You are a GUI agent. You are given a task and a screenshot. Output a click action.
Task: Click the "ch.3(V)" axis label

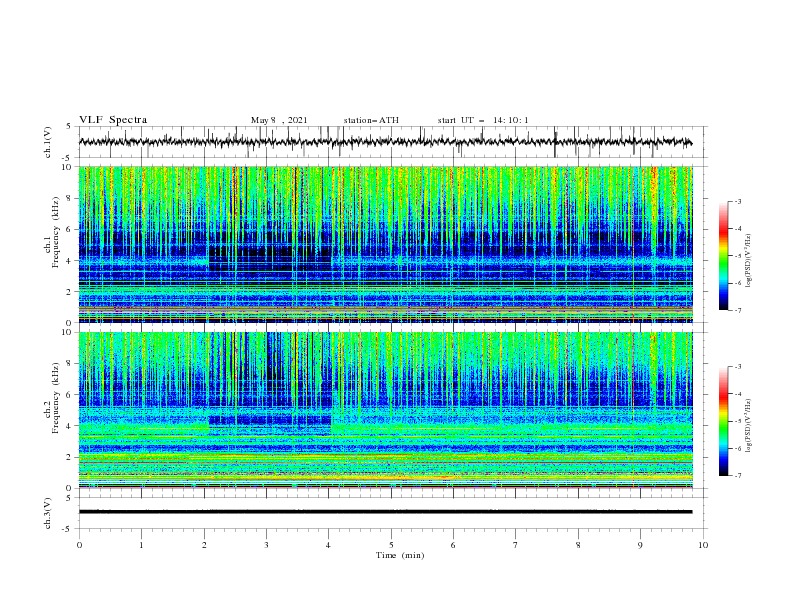48,513
